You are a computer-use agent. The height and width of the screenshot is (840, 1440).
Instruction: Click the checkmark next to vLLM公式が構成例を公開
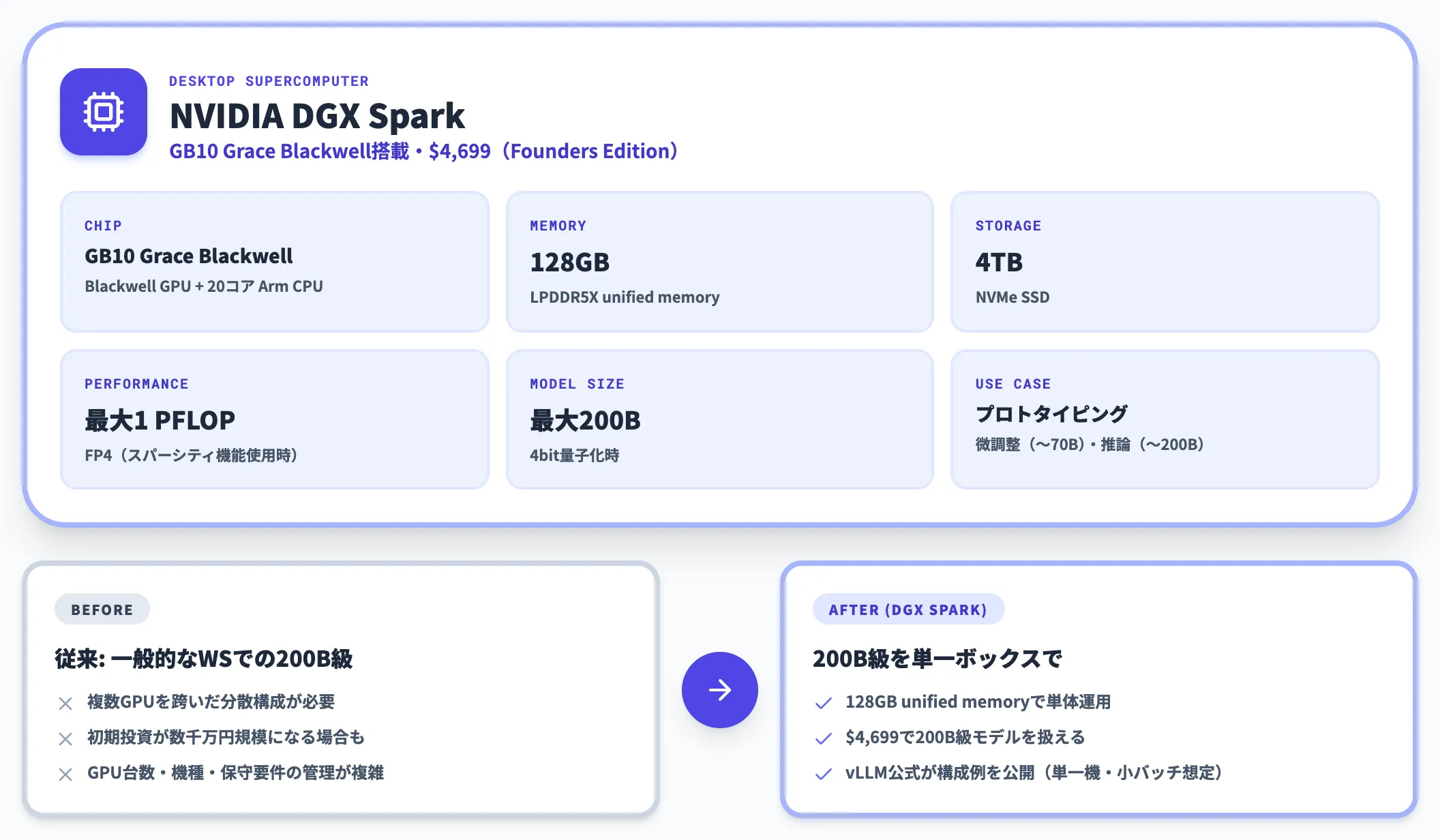[x=824, y=774]
